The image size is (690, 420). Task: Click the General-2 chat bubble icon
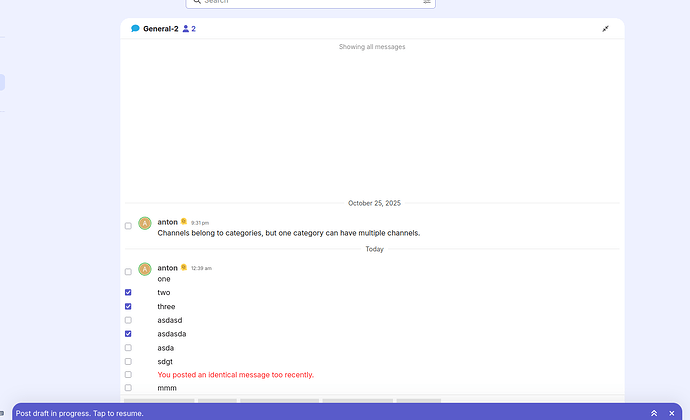[x=135, y=29]
